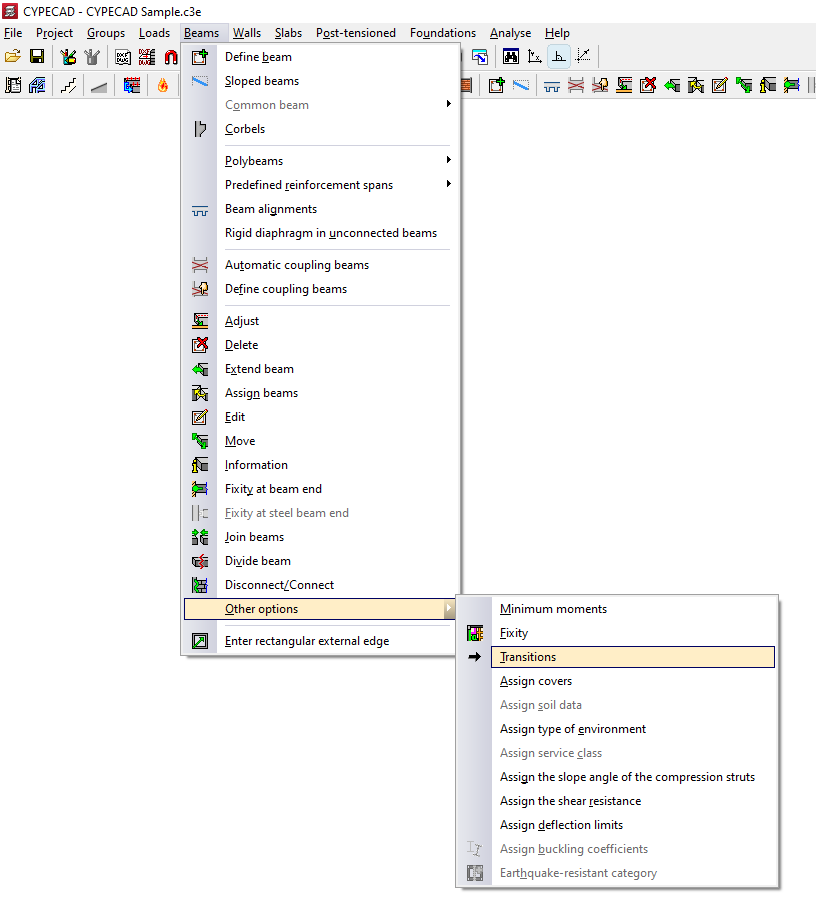This screenshot has height=914, width=816.
Task: Click the Beam alignments toolbar icon
Action: [552, 86]
